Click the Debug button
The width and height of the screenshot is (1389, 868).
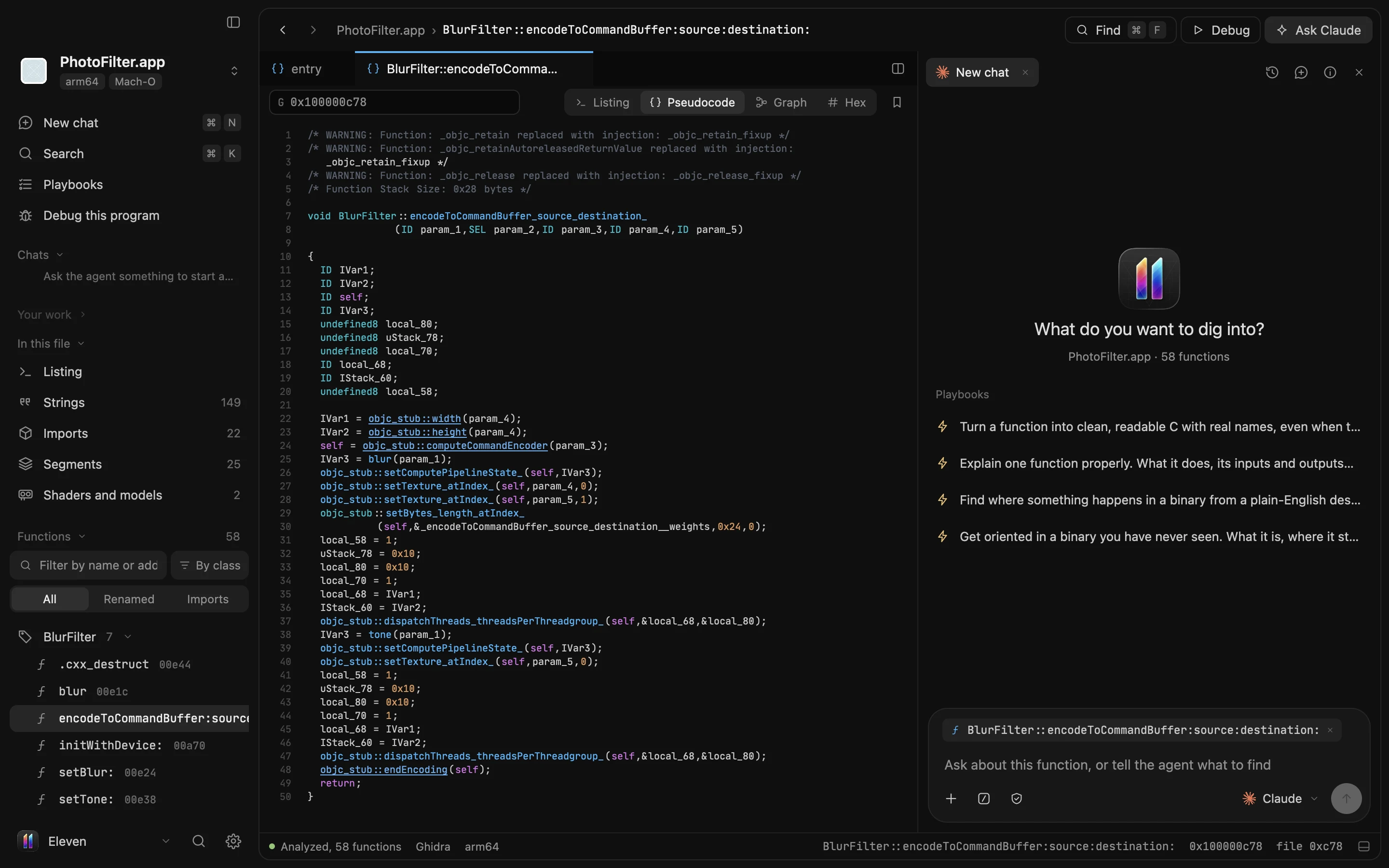pos(1221,30)
